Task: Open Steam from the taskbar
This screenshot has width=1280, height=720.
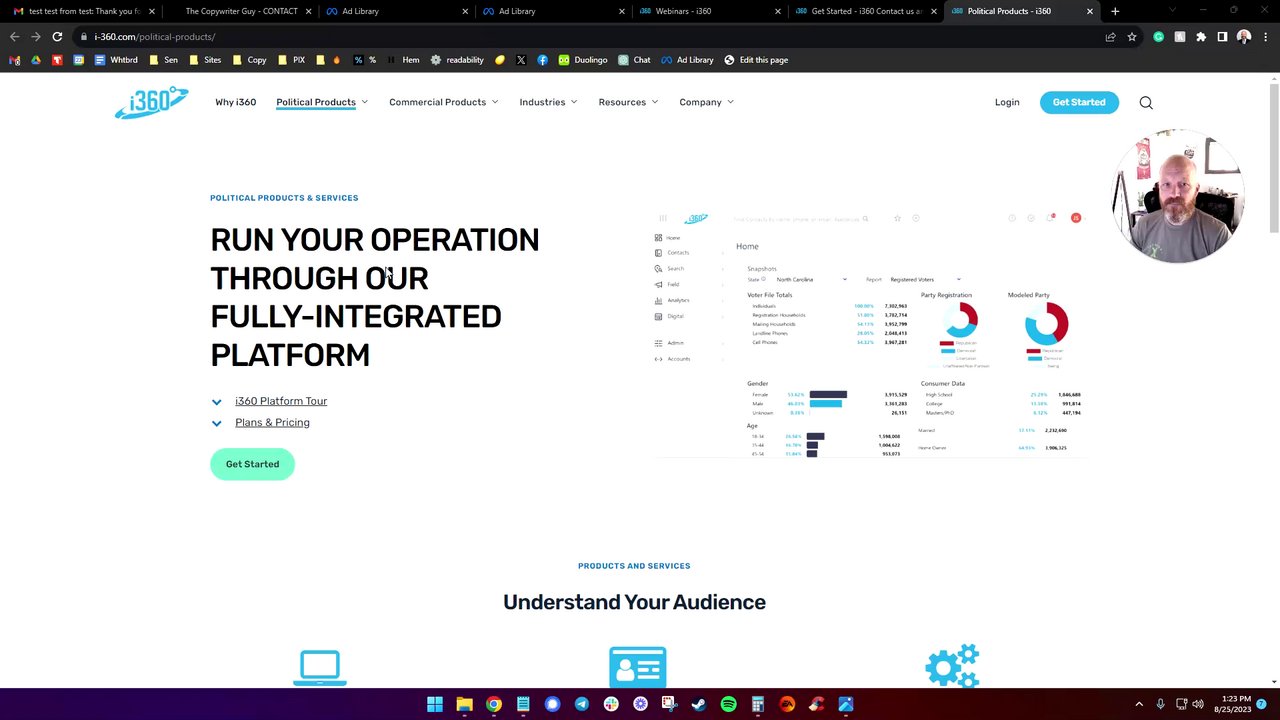Action: click(699, 704)
